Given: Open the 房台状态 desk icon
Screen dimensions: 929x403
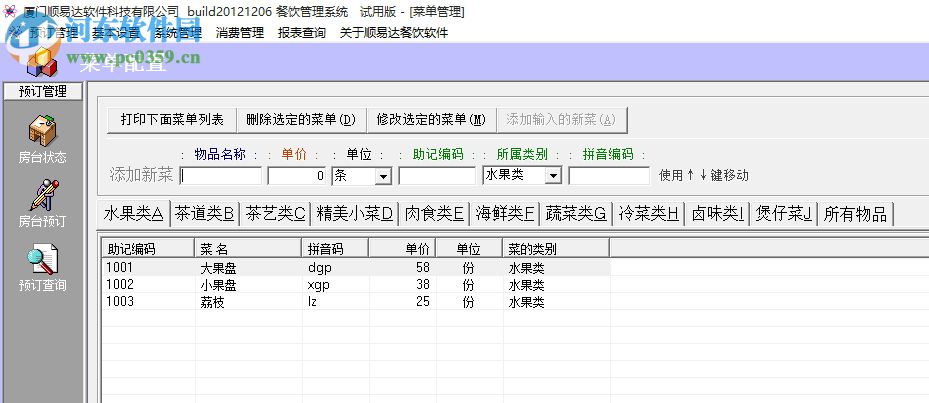Looking at the screenshot, I should (x=42, y=130).
